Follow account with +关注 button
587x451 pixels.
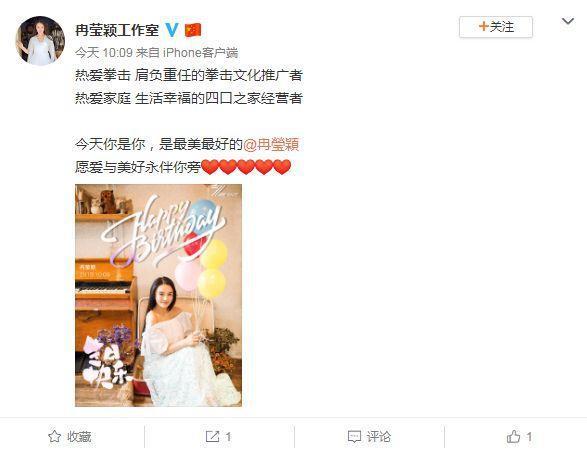click(496, 27)
